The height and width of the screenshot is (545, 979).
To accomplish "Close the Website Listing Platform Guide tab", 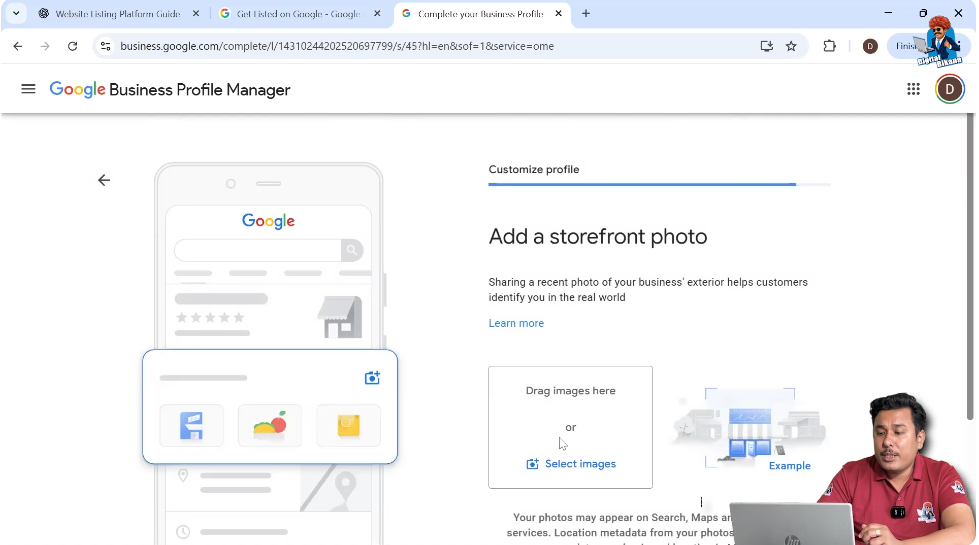I will coord(195,14).
